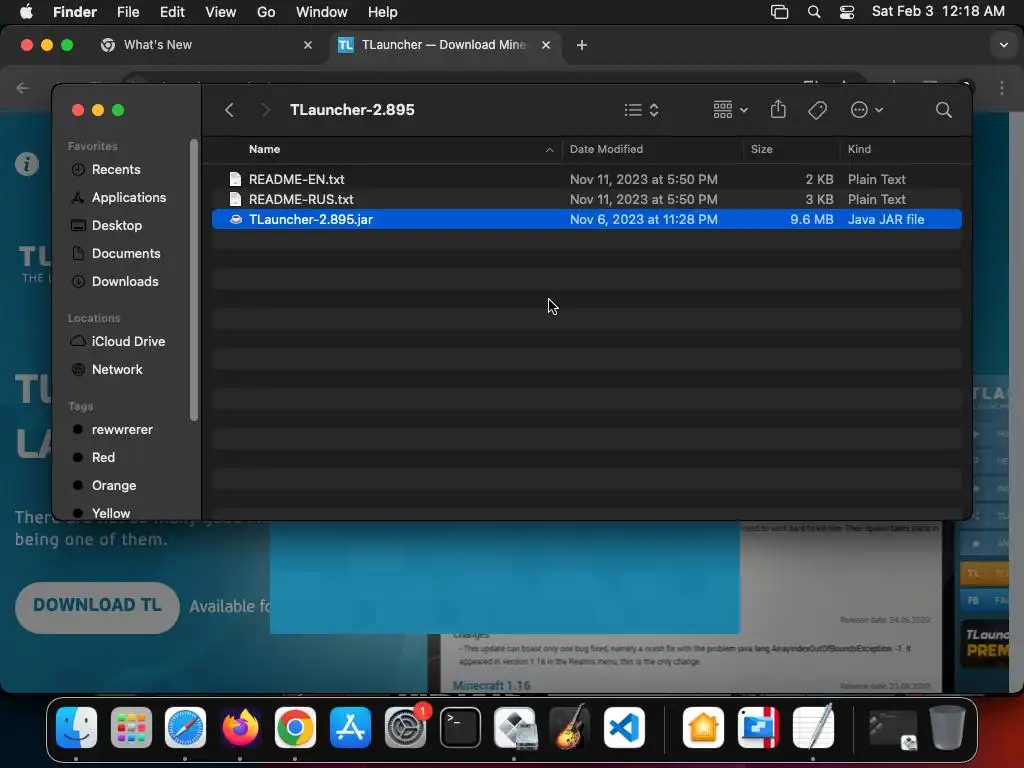Go back in Finder navigation
Image resolution: width=1024 pixels, height=768 pixels.
coord(229,110)
